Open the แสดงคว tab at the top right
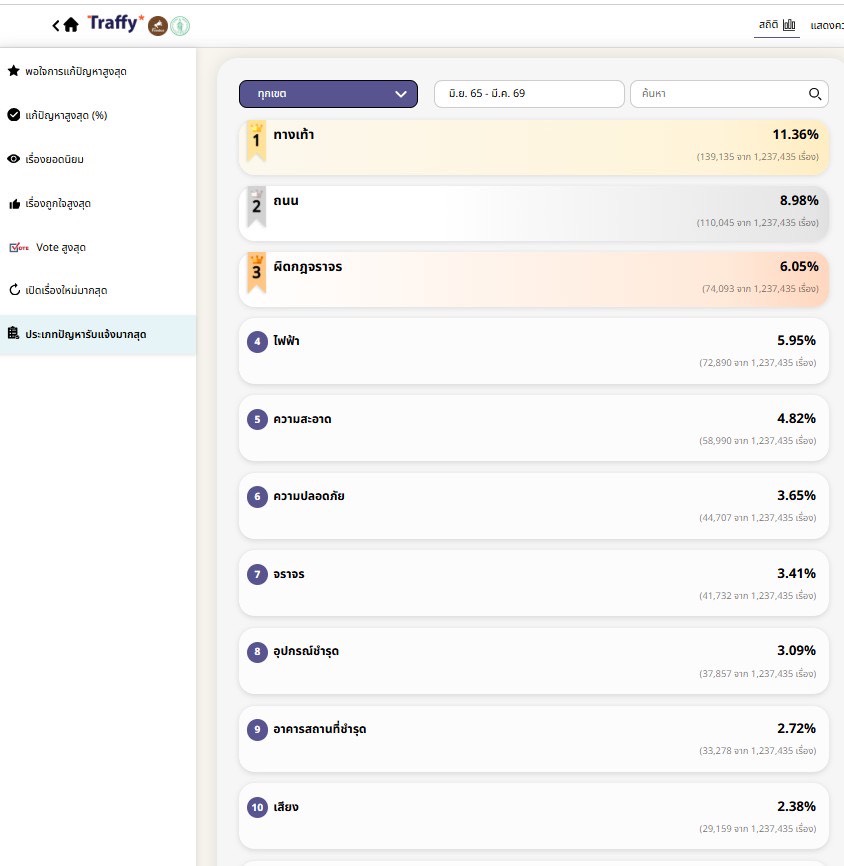The height and width of the screenshot is (866, 844). click(826, 24)
